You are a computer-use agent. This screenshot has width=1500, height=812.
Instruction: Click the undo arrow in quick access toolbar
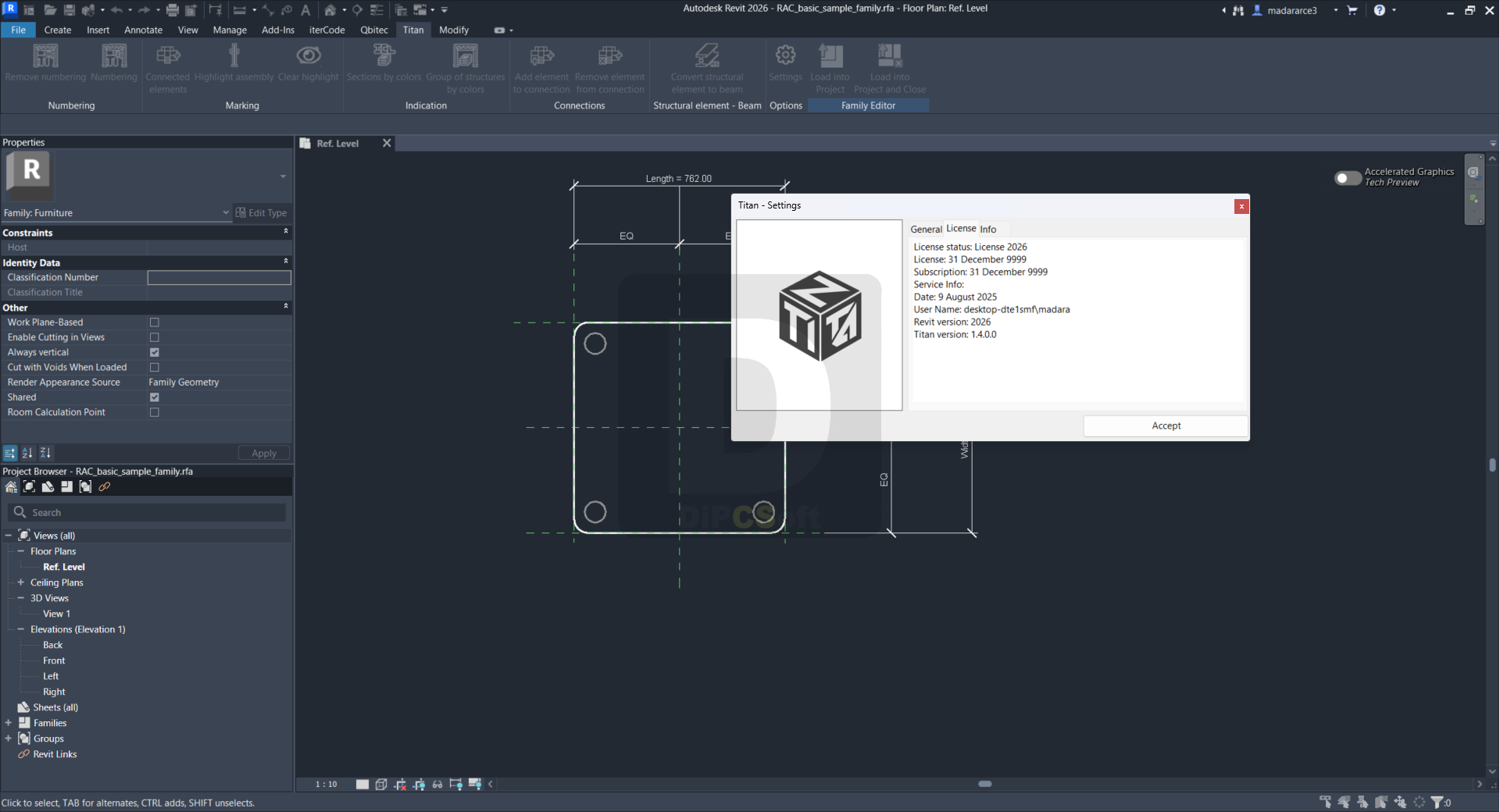pyautogui.click(x=116, y=10)
